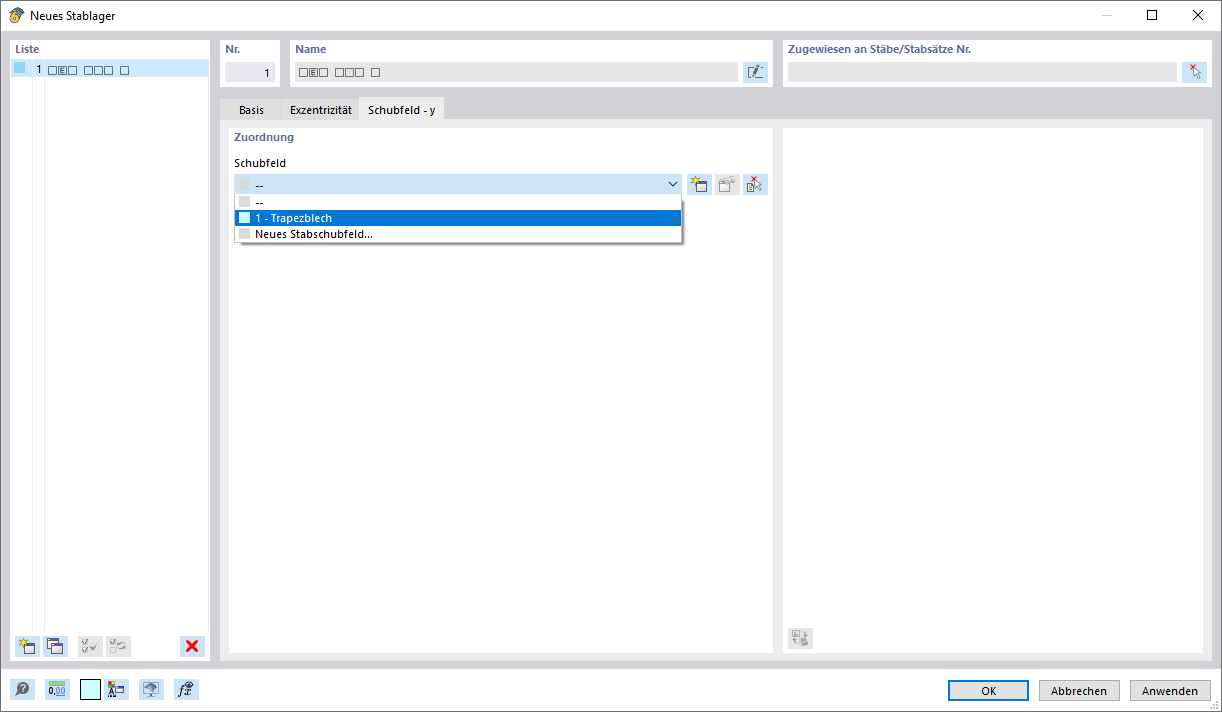This screenshot has height=712, width=1222.
Task: Click pick-members cursor icon next to assigned field
Action: coord(1194,72)
